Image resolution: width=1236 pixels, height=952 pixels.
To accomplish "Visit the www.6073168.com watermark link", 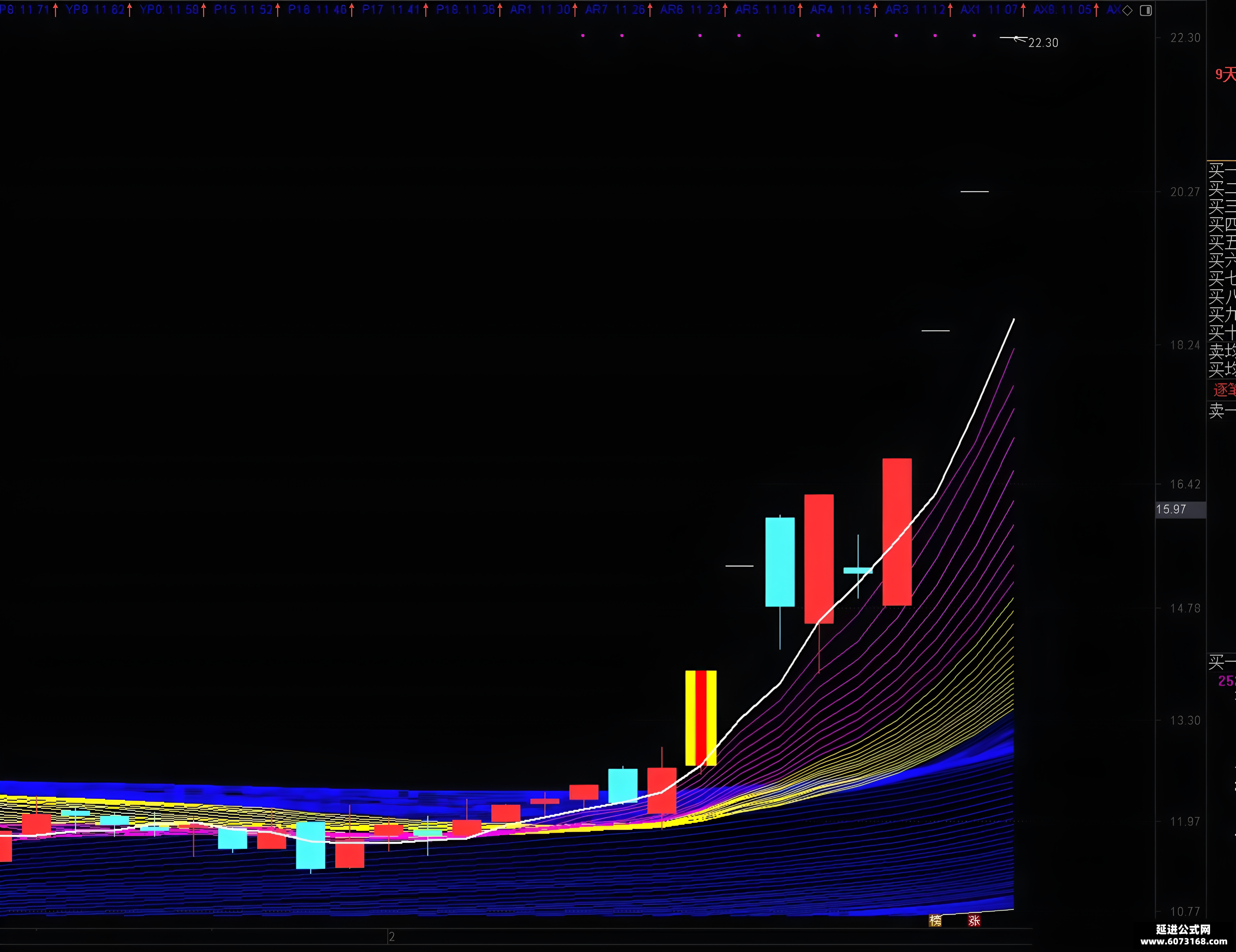I will (x=1183, y=941).
